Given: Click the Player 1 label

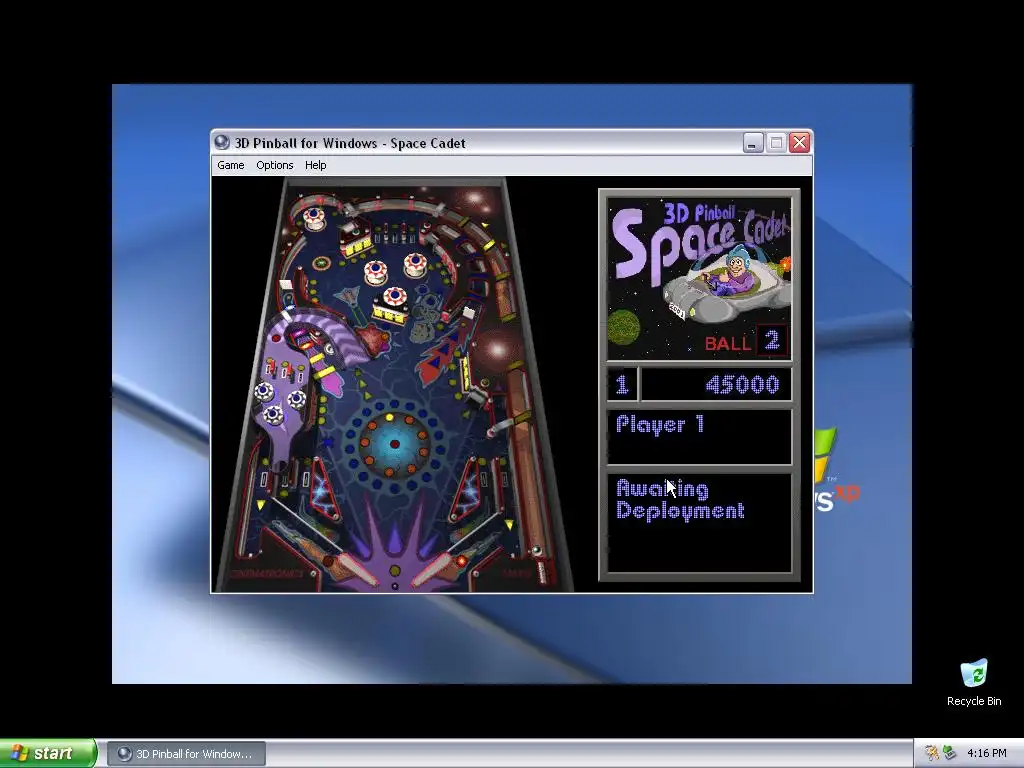Looking at the screenshot, I should click(660, 424).
